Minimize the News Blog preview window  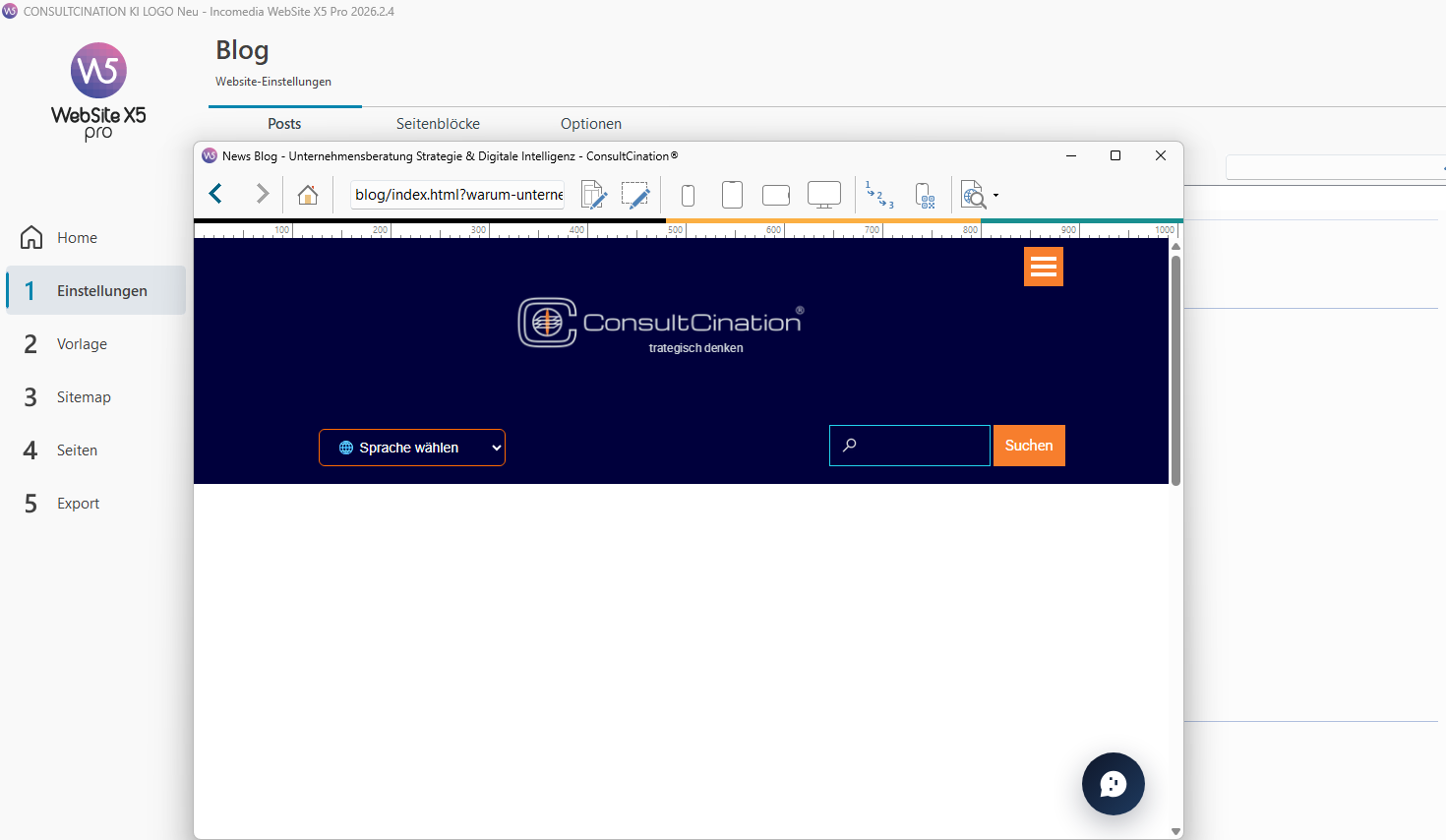(x=1071, y=155)
